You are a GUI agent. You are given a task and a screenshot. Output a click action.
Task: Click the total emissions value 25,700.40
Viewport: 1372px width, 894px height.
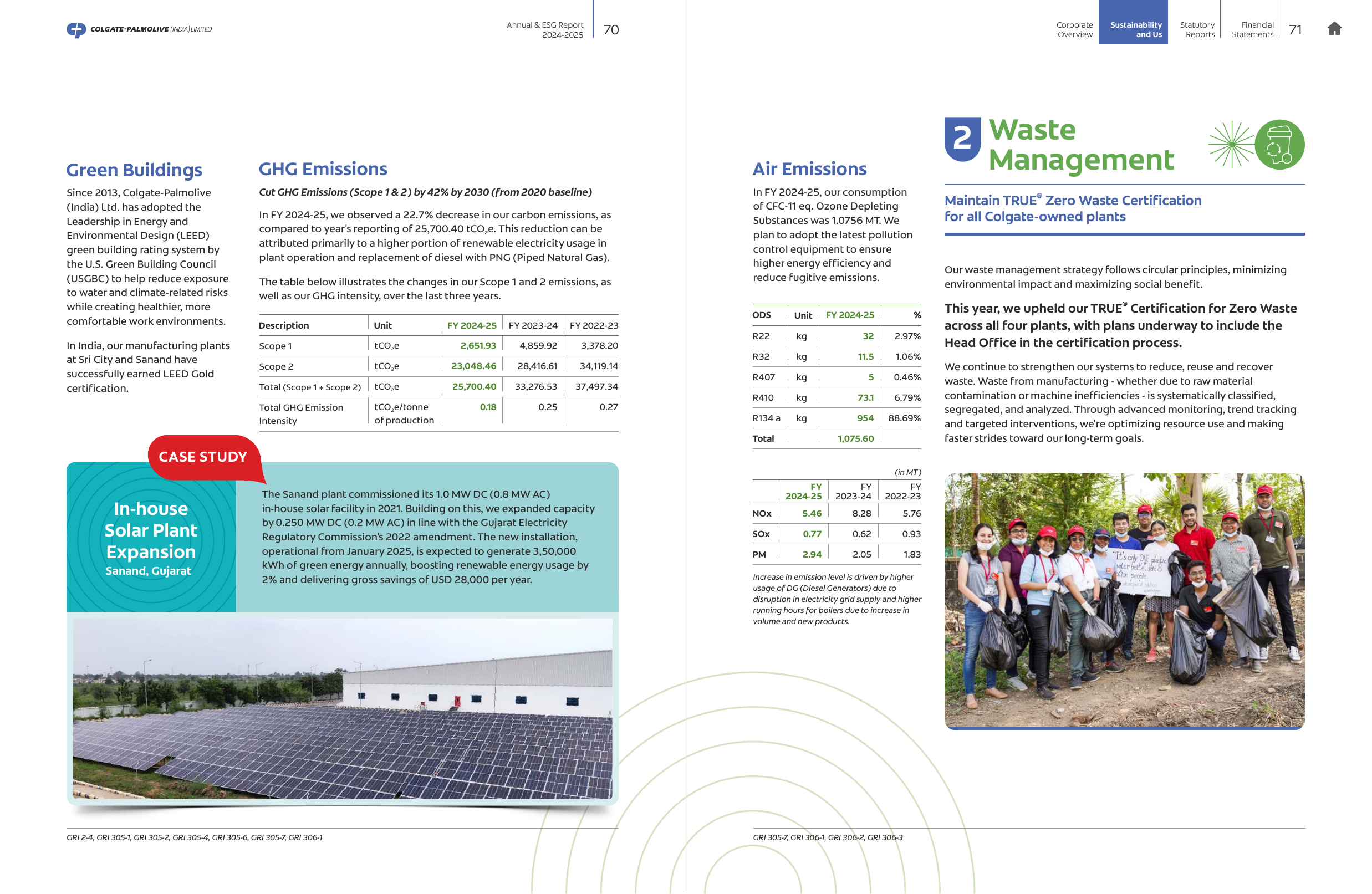click(474, 386)
